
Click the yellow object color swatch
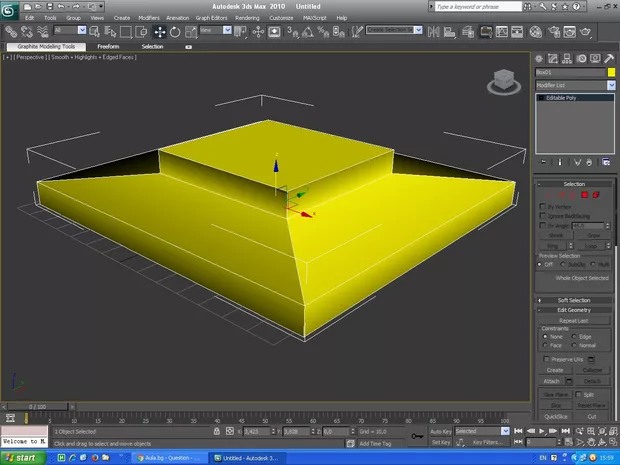[x=611, y=73]
